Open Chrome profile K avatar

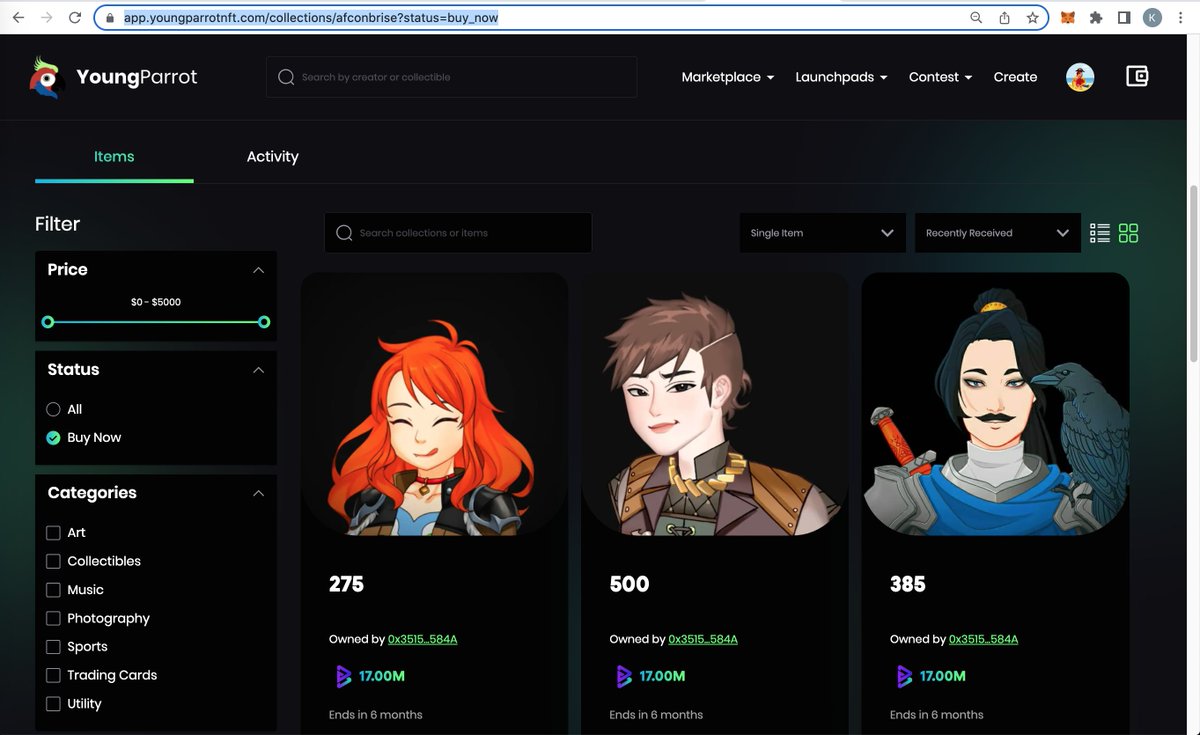click(1152, 18)
